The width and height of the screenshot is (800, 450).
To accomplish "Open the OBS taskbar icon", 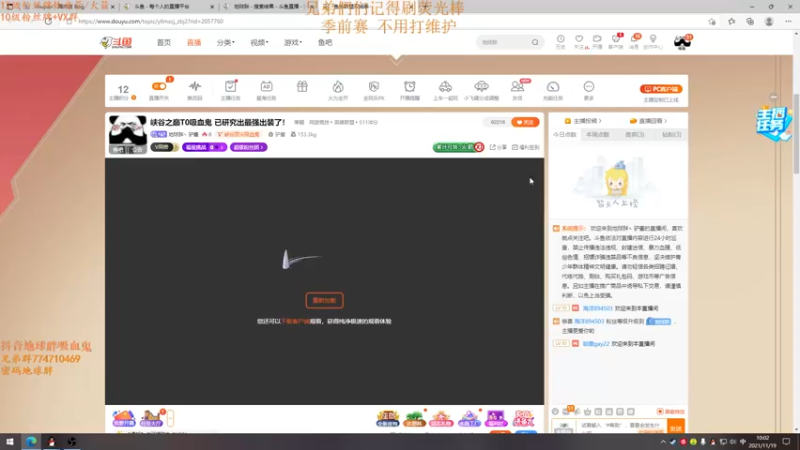I will 71,441.
